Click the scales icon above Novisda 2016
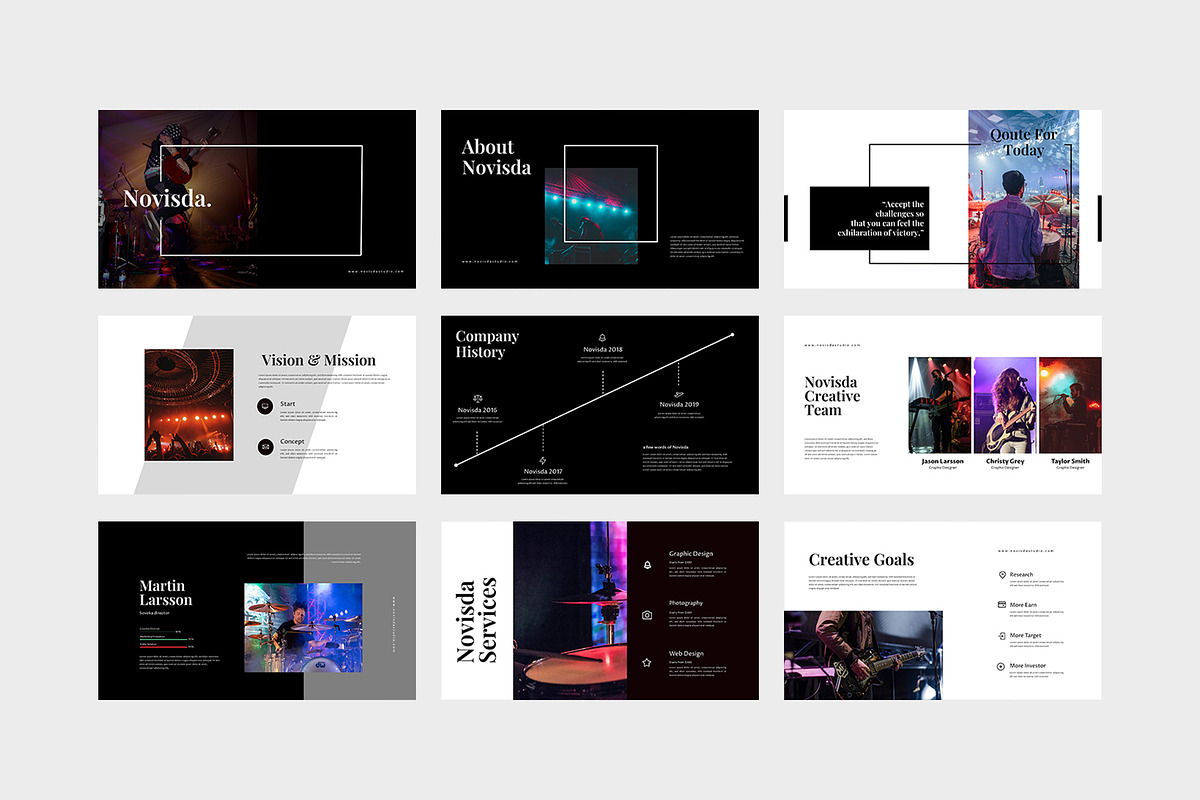The width and height of the screenshot is (1200, 800). pos(477,398)
